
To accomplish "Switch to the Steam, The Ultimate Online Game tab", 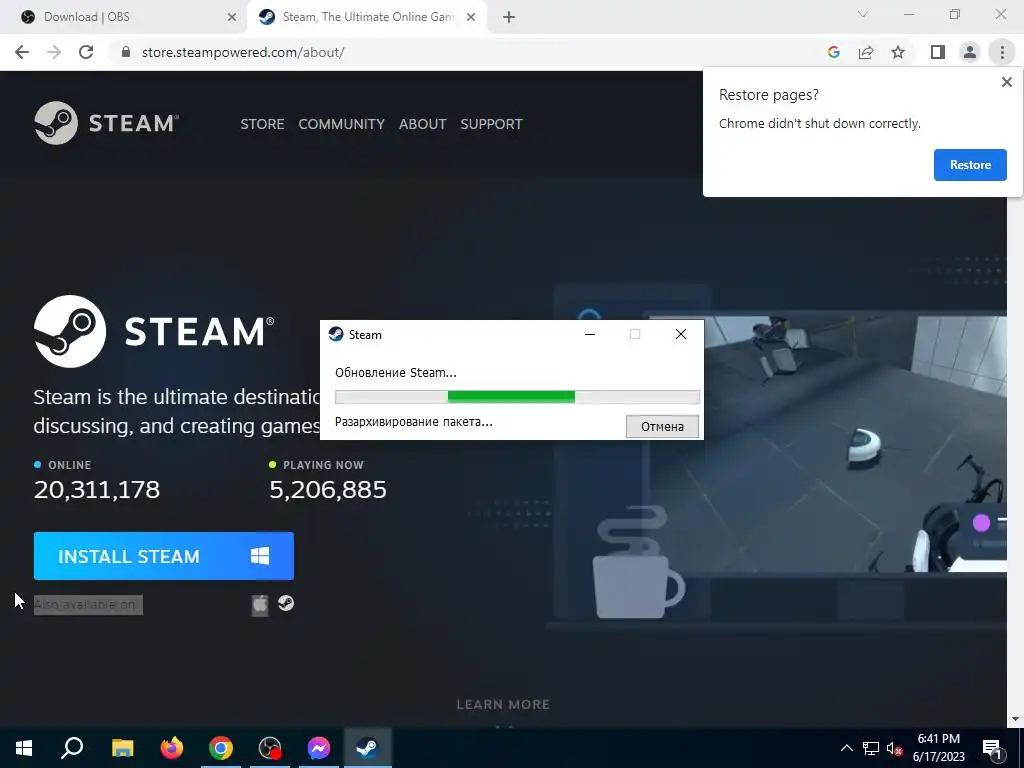I will (x=366, y=17).
